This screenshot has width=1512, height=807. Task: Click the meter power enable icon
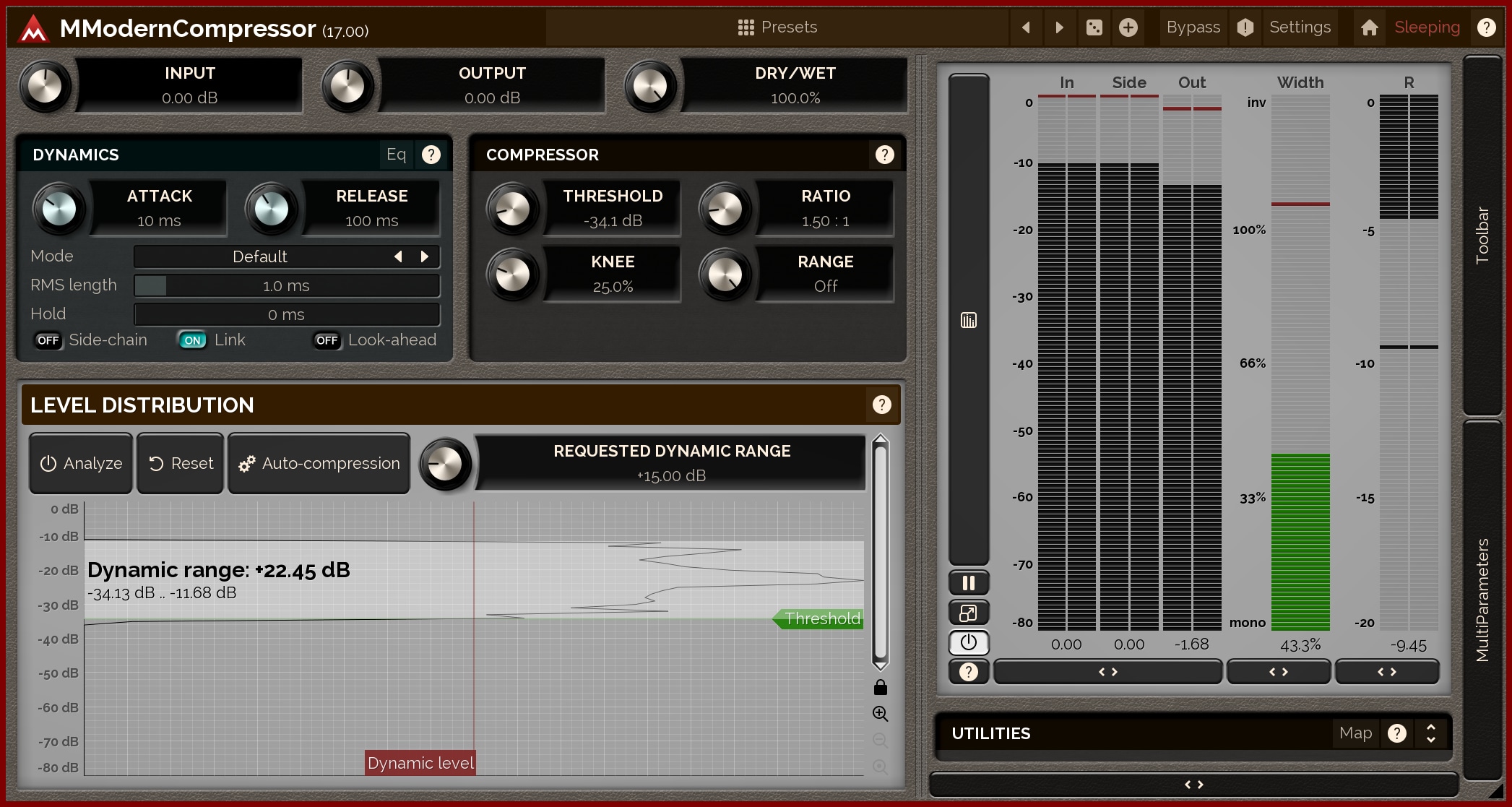tap(968, 642)
